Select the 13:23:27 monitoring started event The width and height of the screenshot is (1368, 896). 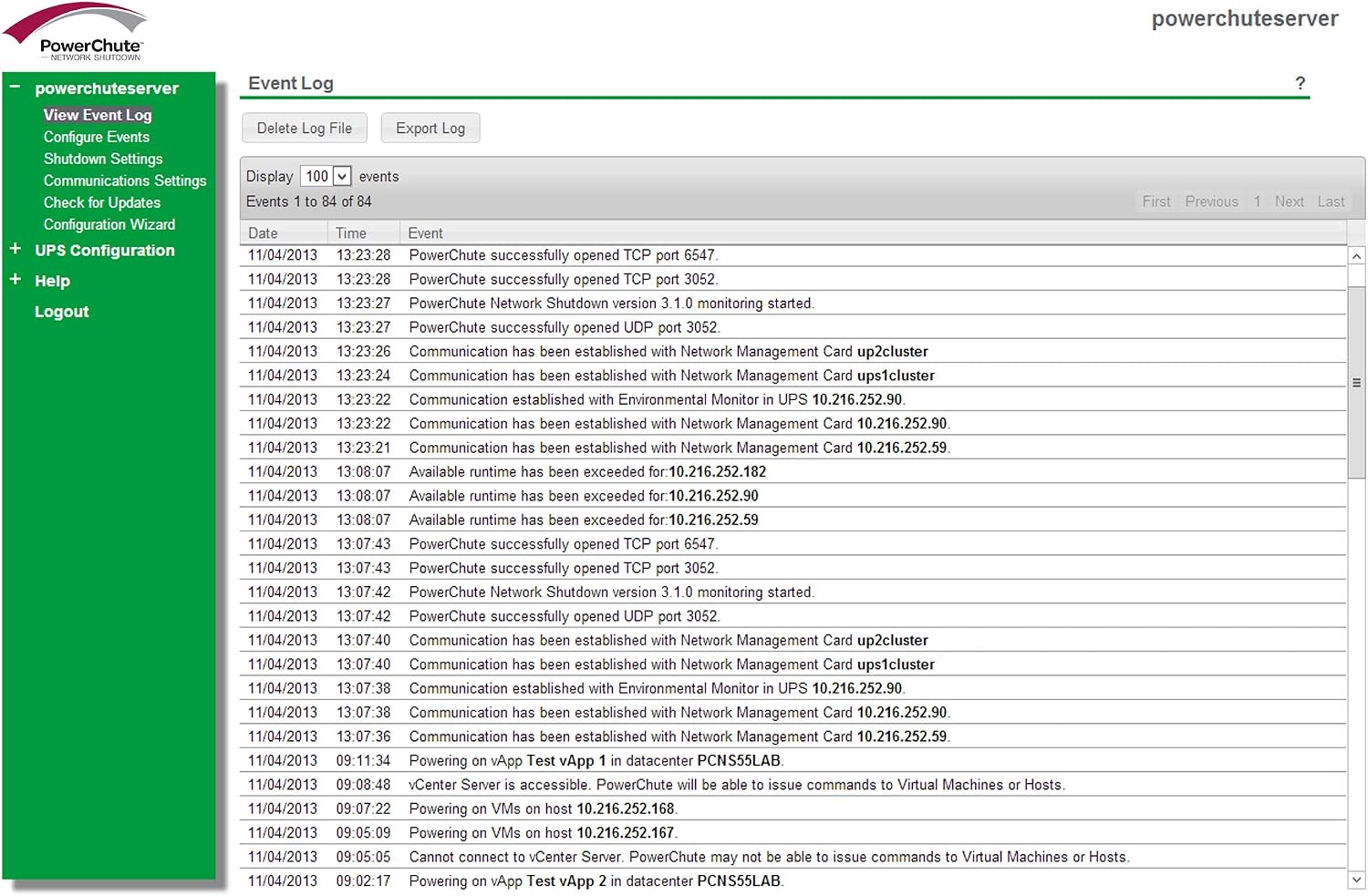[793, 304]
